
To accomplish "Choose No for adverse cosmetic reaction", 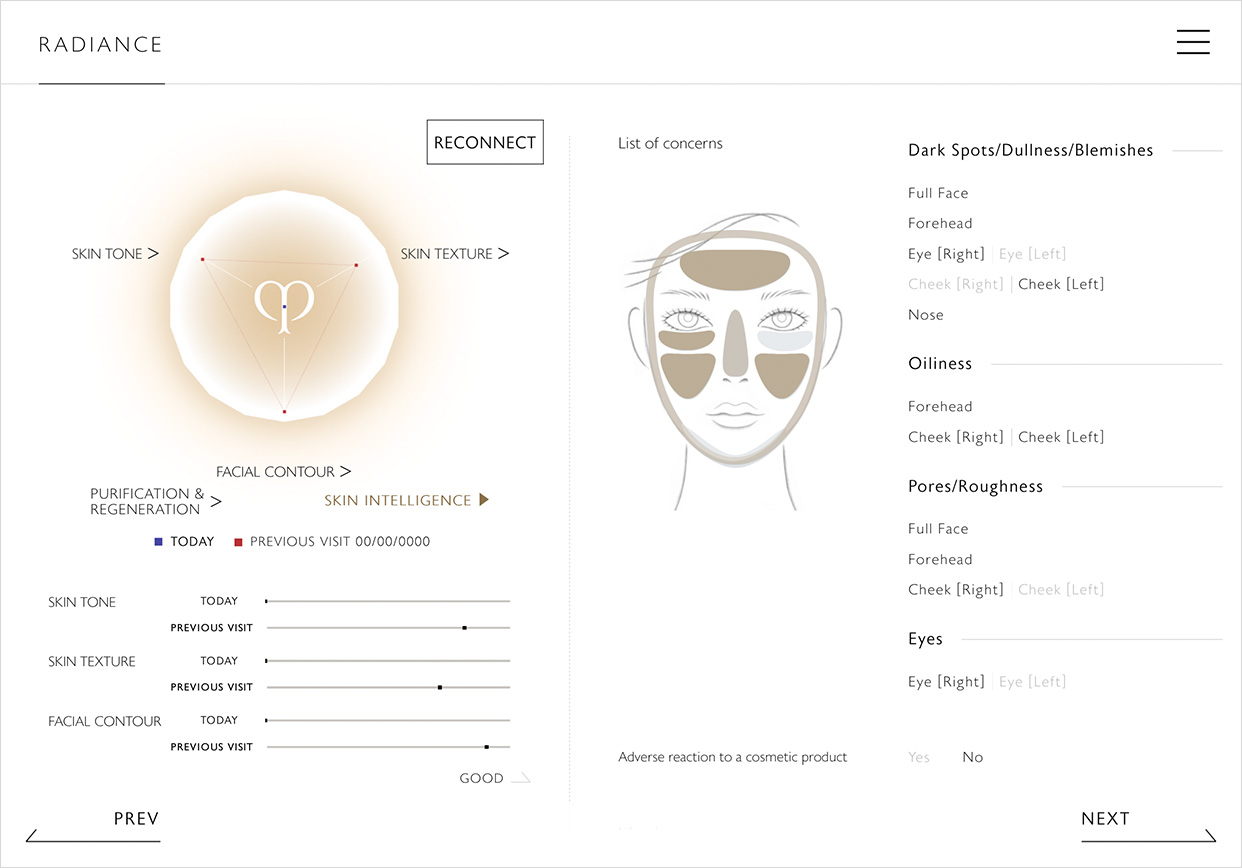I will [973, 757].
